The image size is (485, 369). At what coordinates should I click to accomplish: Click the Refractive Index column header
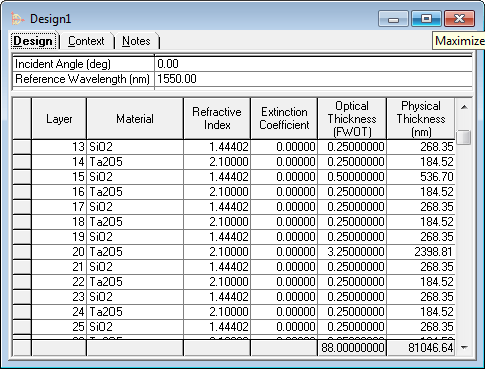pos(217,119)
